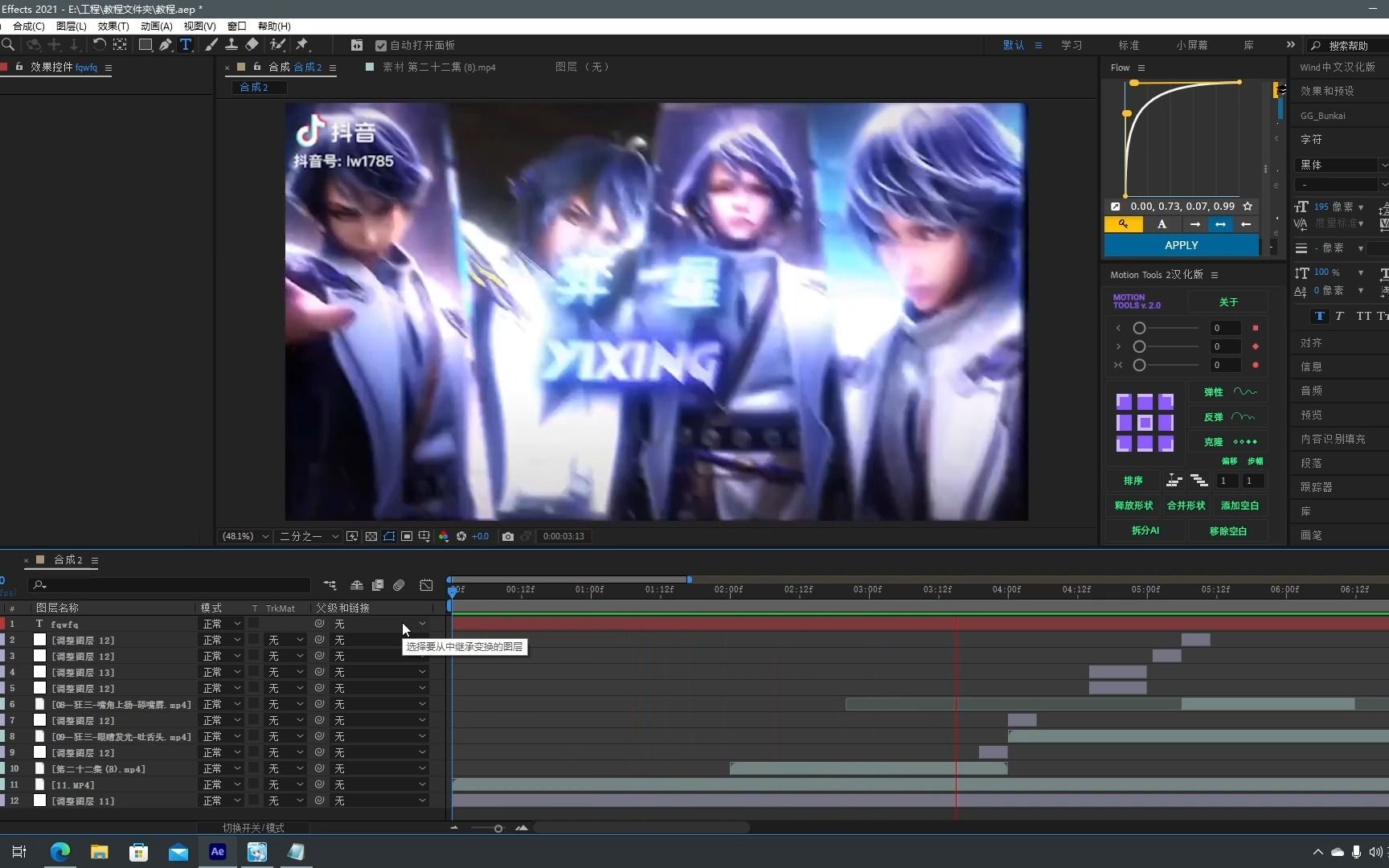Open parent dropdown for 11.MP4 layer
This screenshot has width=1389, height=868.
coord(379,784)
